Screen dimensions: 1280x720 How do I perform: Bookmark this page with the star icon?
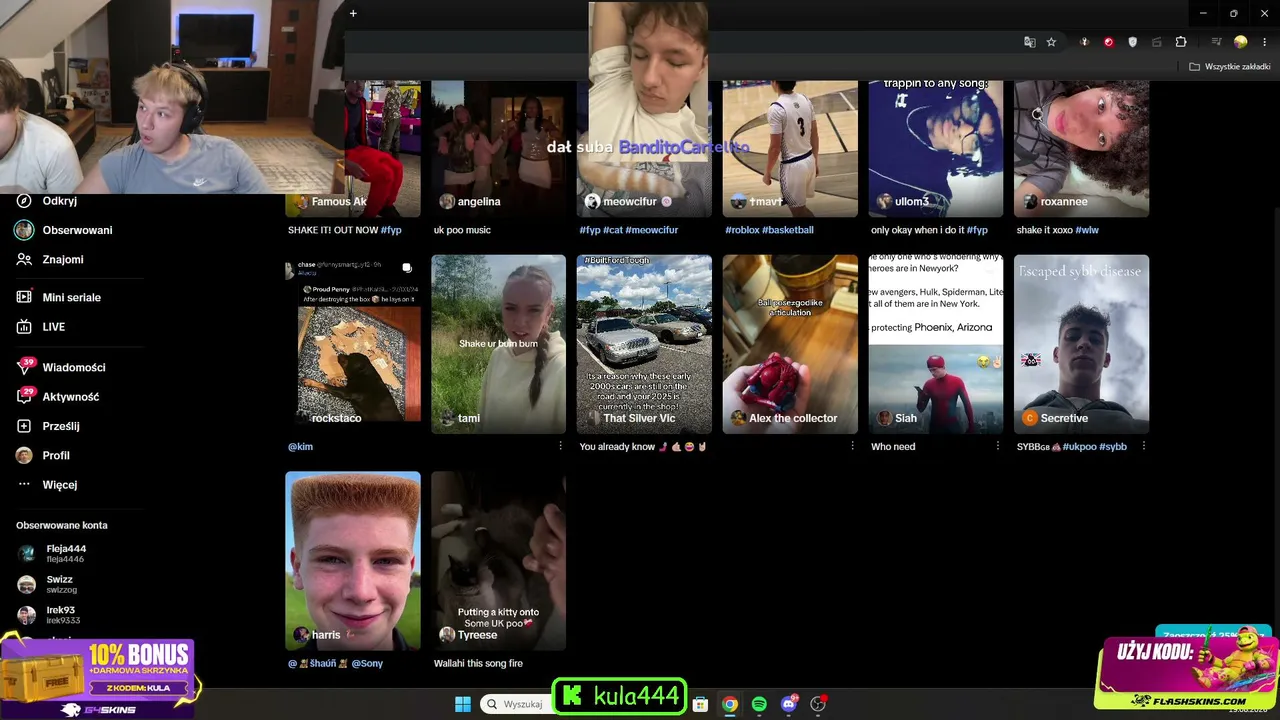tap(1051, 42)
